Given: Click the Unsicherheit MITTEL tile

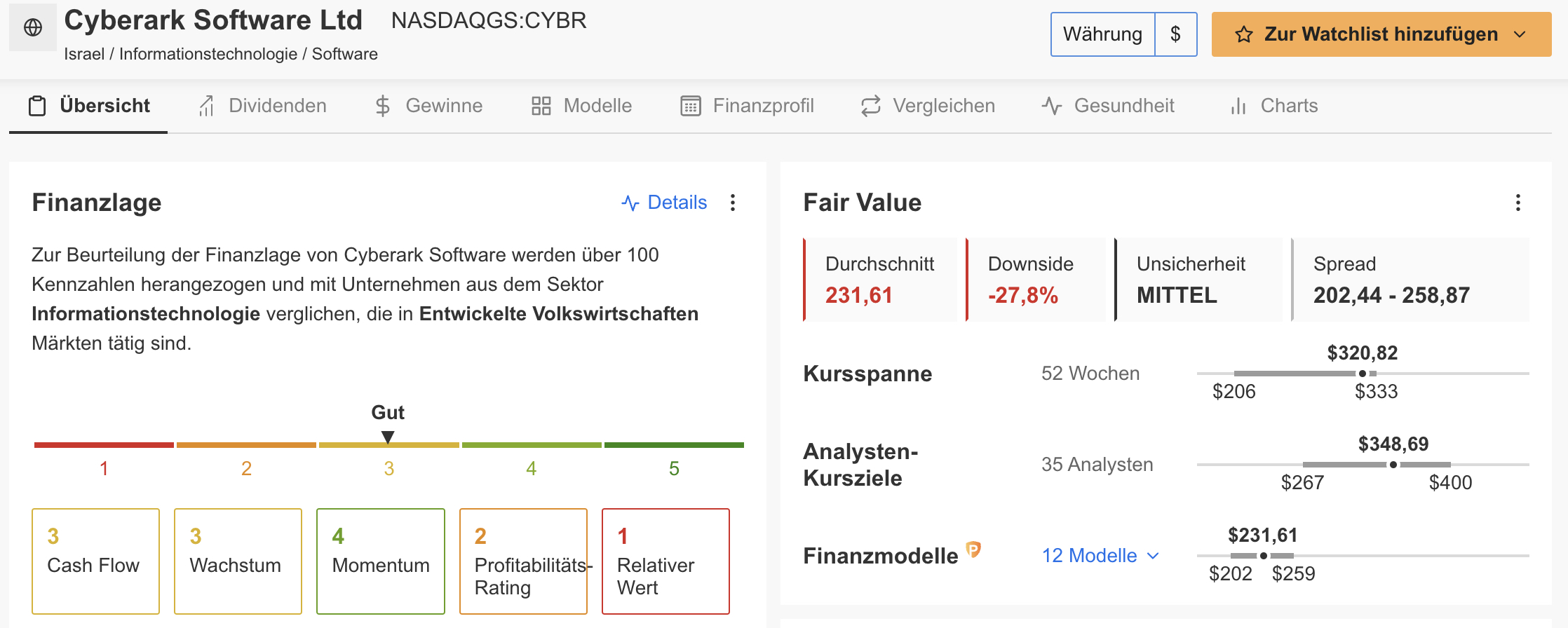Looking at the screenshot, I should click(x=1198, y=280).
